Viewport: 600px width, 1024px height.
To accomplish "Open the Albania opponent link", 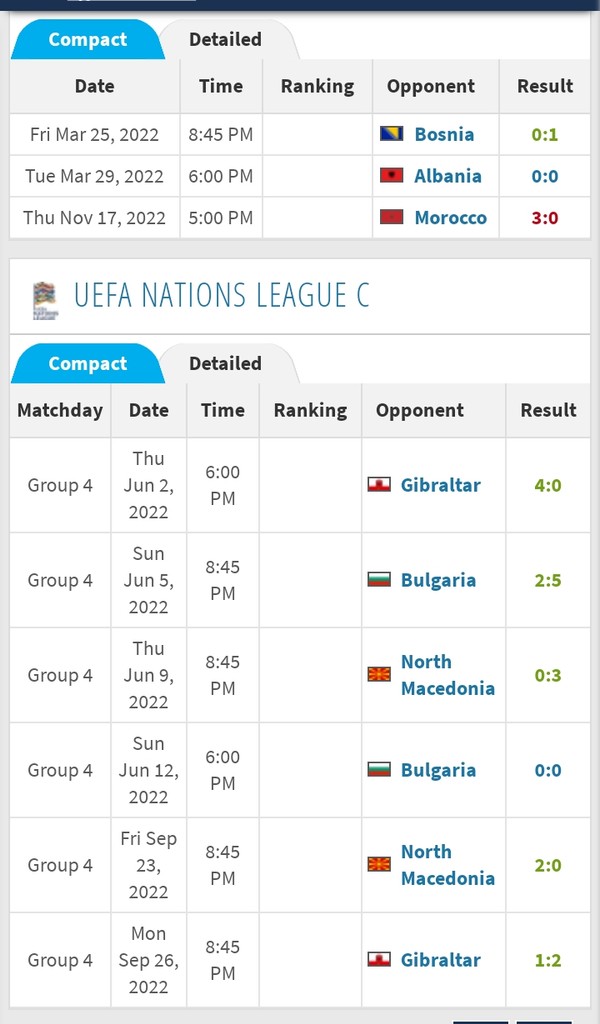I will click(x=447, y=176).
